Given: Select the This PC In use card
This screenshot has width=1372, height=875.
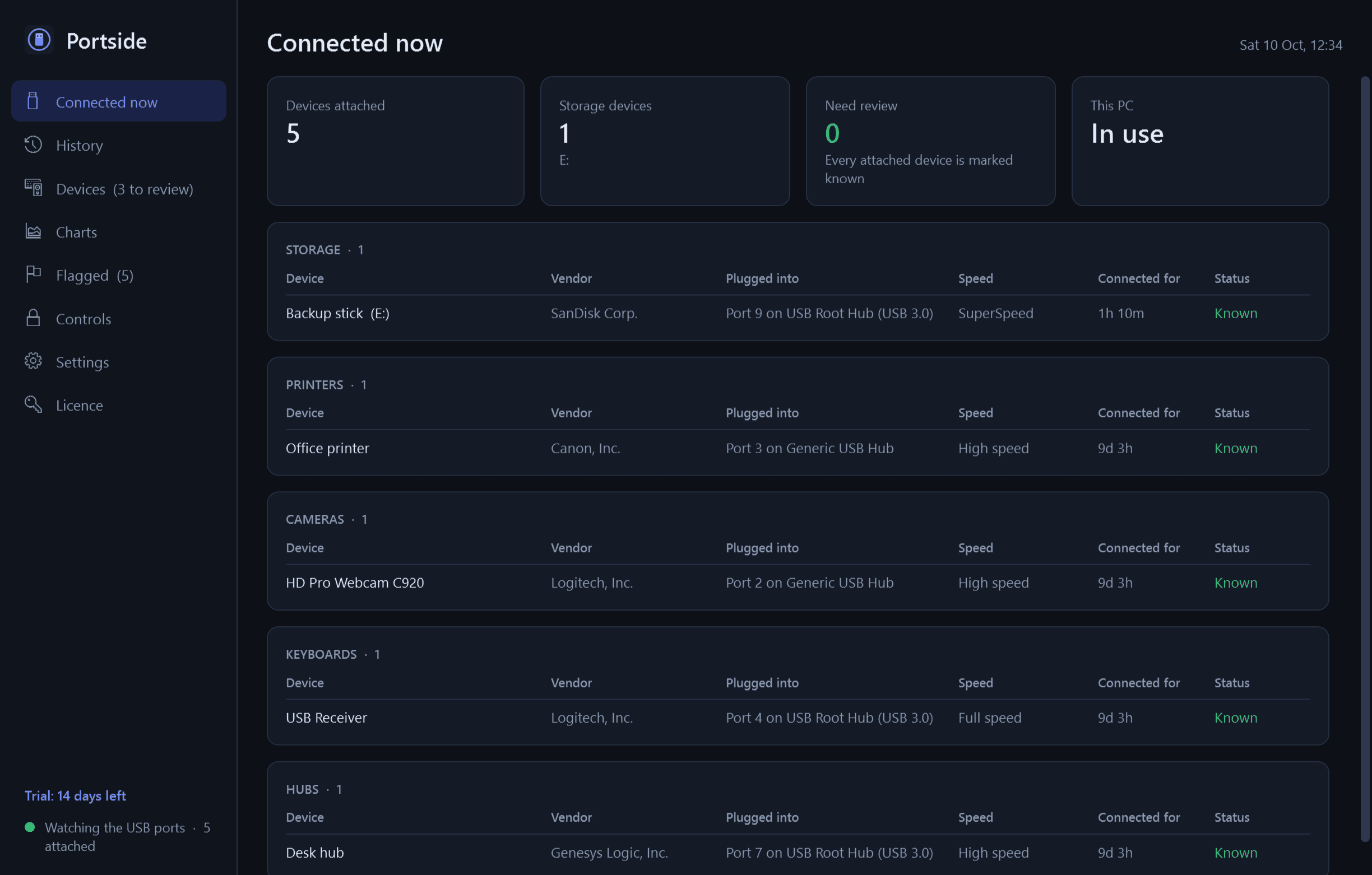Looking at the screenshot, I should point(1200,141).
